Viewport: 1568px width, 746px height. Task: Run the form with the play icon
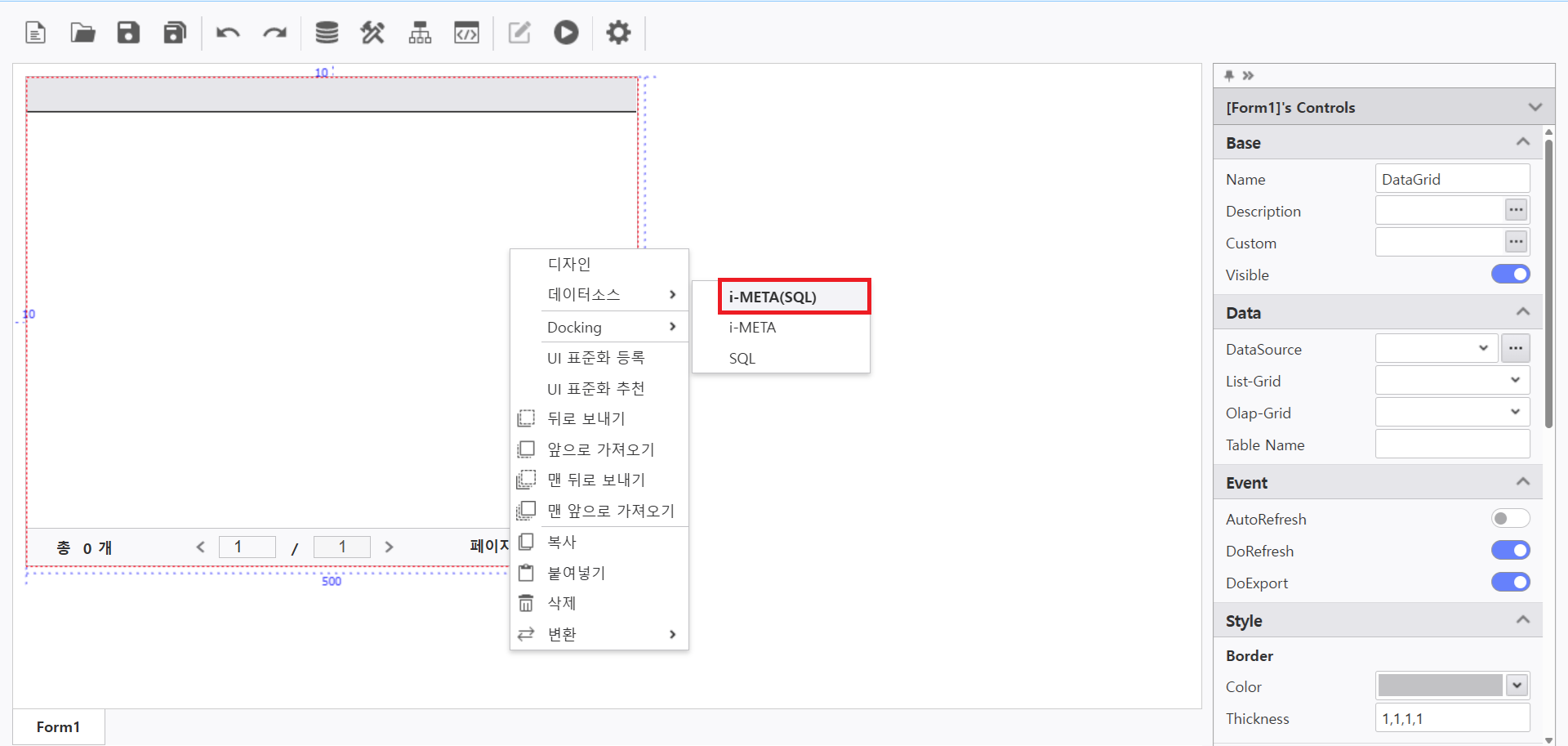(566, 33)
